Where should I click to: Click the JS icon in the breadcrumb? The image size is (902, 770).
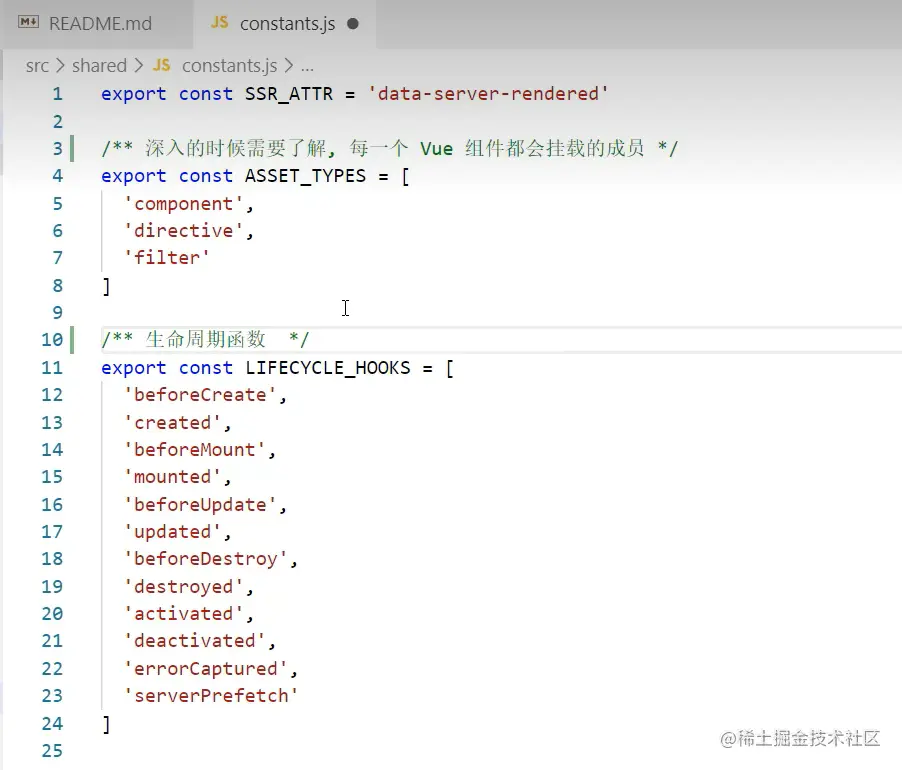[x=161, y=65]
